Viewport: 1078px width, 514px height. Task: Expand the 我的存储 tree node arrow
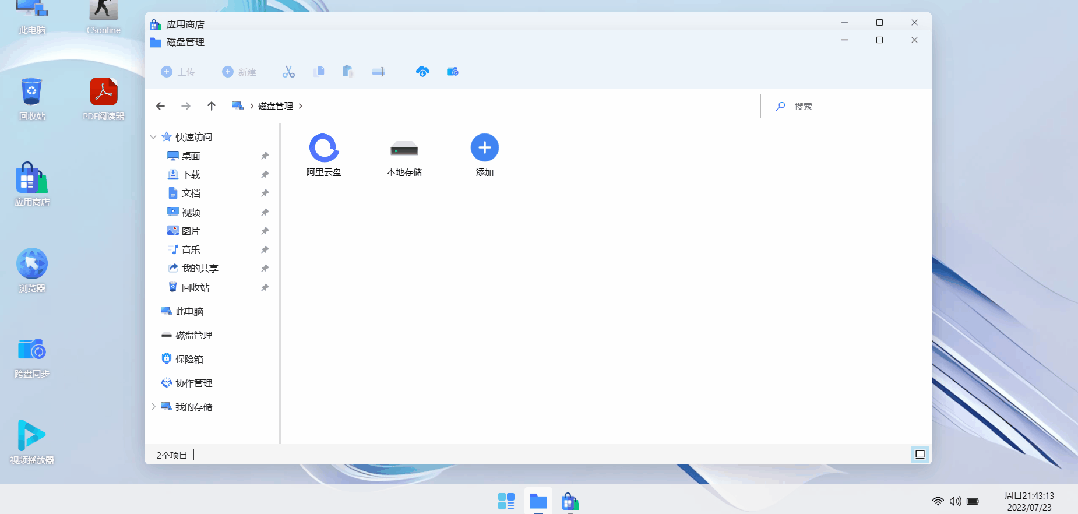[153, 407]
